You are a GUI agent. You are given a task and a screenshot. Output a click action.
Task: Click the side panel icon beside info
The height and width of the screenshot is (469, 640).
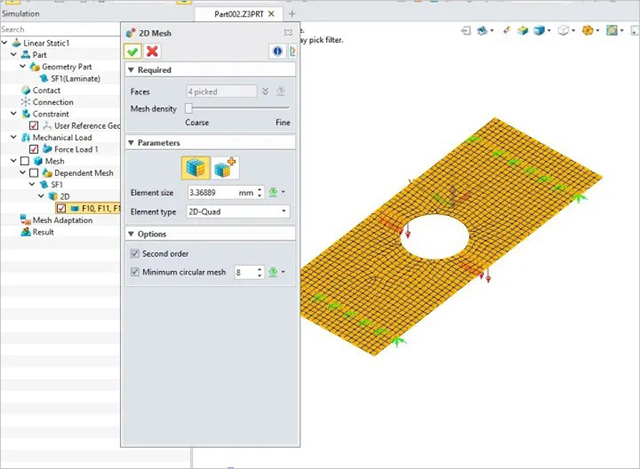(293, 51)
